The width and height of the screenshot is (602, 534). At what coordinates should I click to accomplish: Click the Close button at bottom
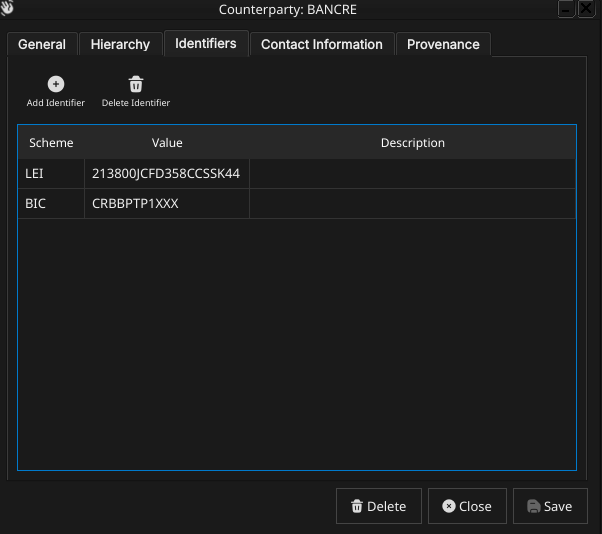point(467,506)
